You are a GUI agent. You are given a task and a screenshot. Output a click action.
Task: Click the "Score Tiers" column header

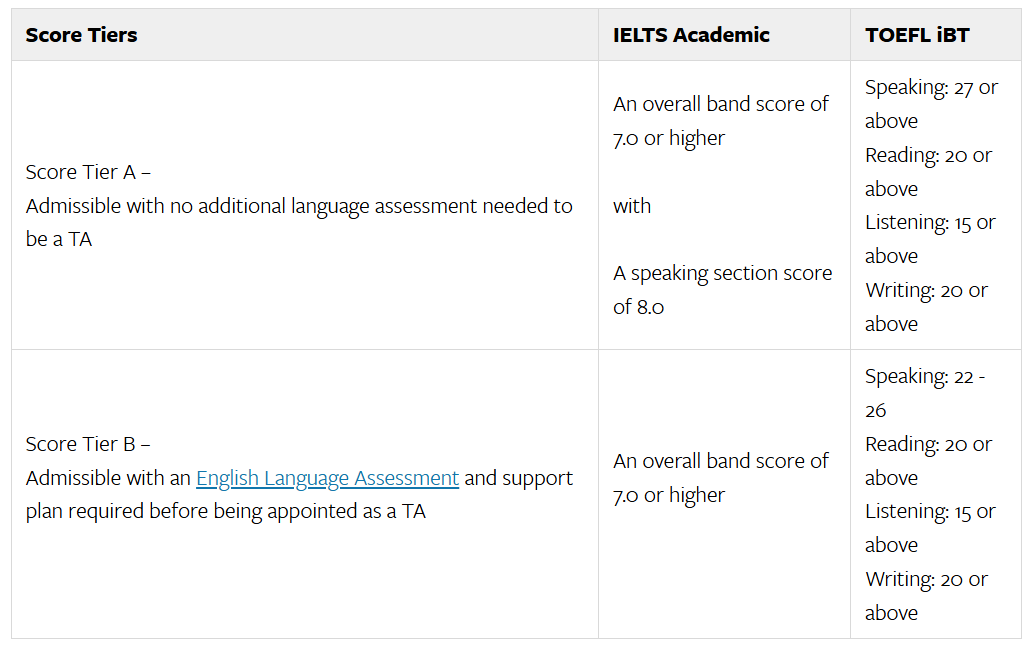click(x=81, y=35)
